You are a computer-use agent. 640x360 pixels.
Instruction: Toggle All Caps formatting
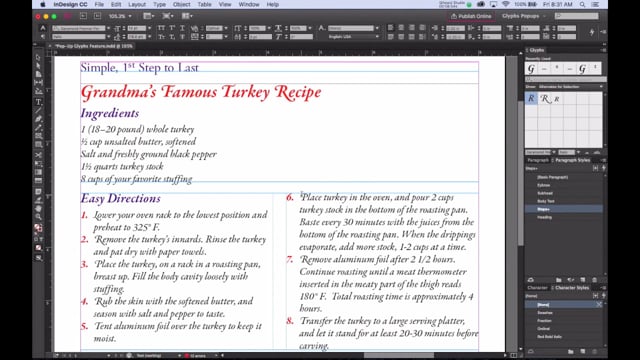point(161,28)
